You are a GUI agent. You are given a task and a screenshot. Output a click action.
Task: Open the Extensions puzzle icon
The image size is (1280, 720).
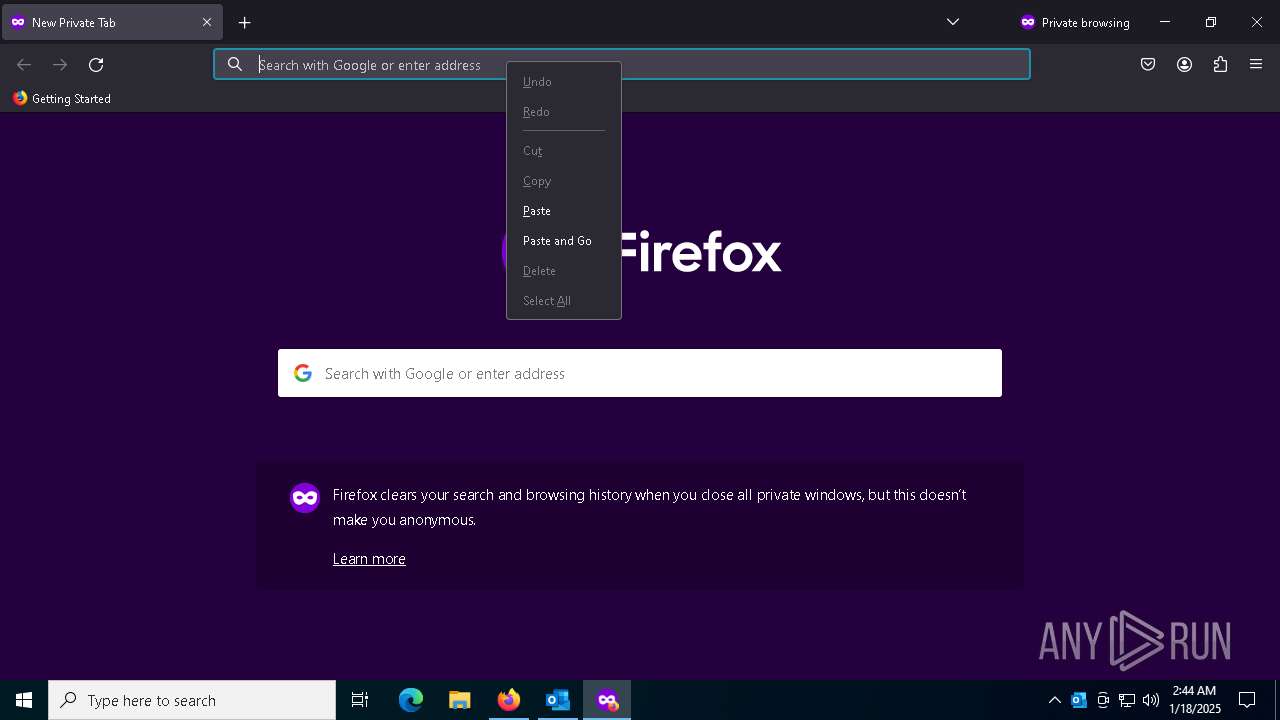click(x=1220, y=65)
